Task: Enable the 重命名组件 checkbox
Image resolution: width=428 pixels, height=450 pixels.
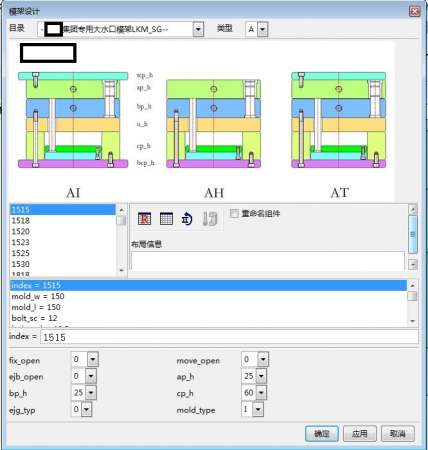Action: point(234,213)
